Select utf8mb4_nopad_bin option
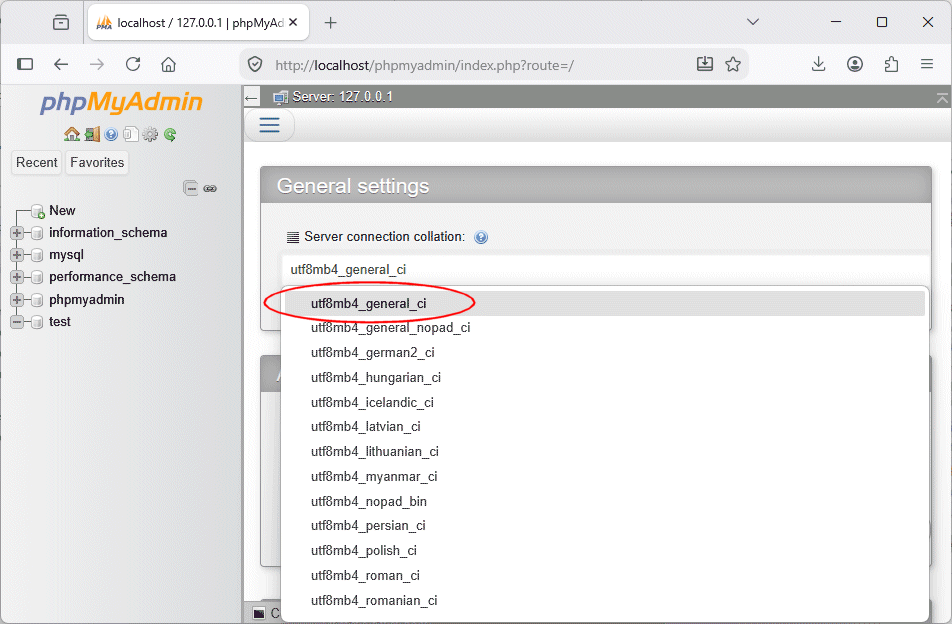952x624 pixels. pyautogui.click(x=605, y=501)
